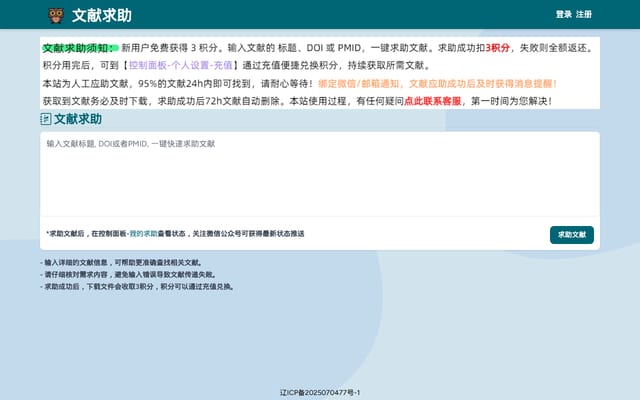Open the 登录 login link

(x=564, y=14)
